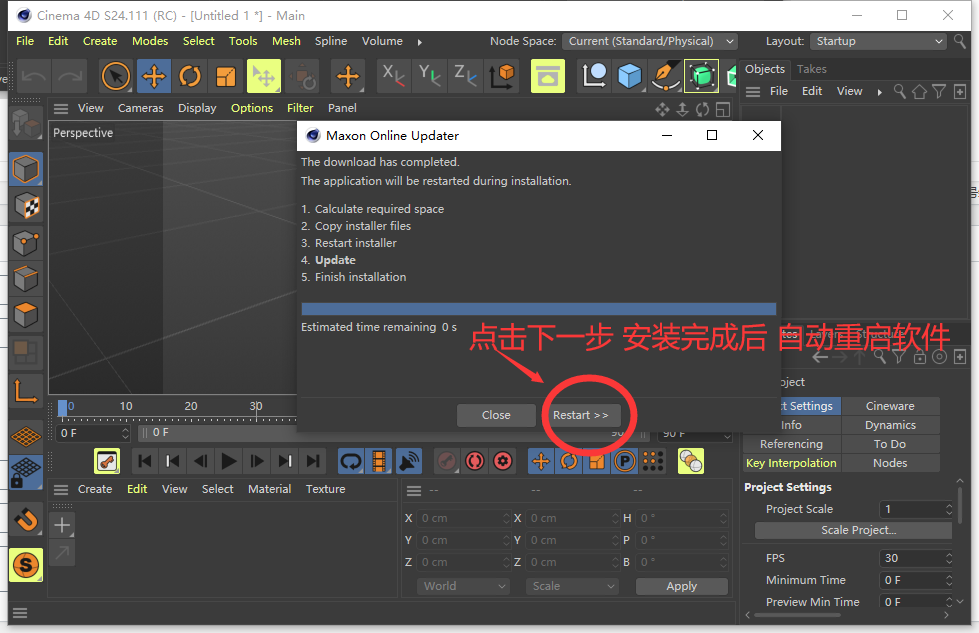
Task: Open the Node Space dropdown
Action: click(650, 41)
